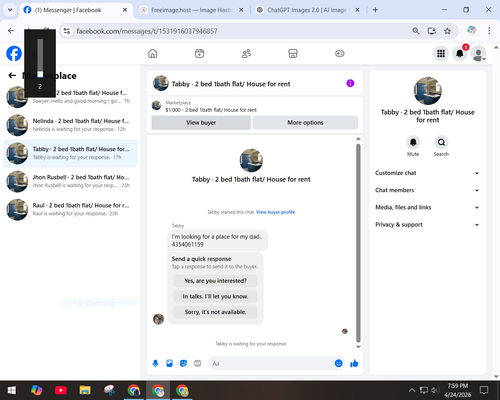Expand Chat members section
This screenshot has height=400, width=500.
point(427,190)
